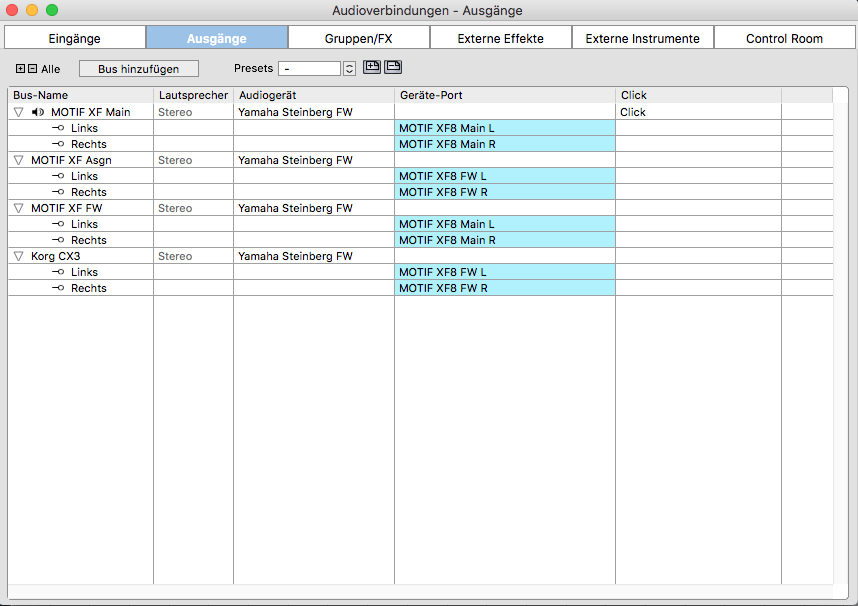Screen dimensions: 858x606
Task: Click connector icon of MOTIF XF FW Rechts
Action: 58,240
